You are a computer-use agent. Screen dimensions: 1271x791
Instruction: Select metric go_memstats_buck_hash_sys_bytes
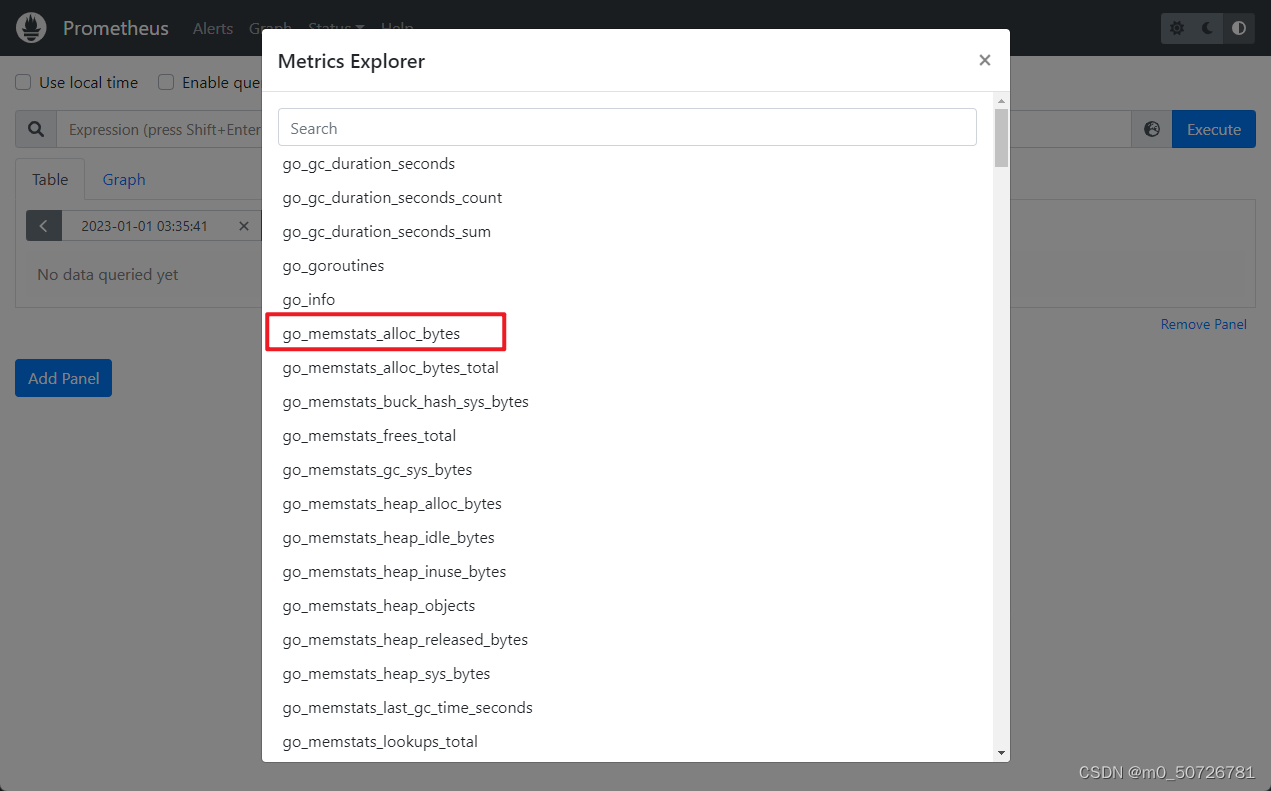tap(406, 401)
